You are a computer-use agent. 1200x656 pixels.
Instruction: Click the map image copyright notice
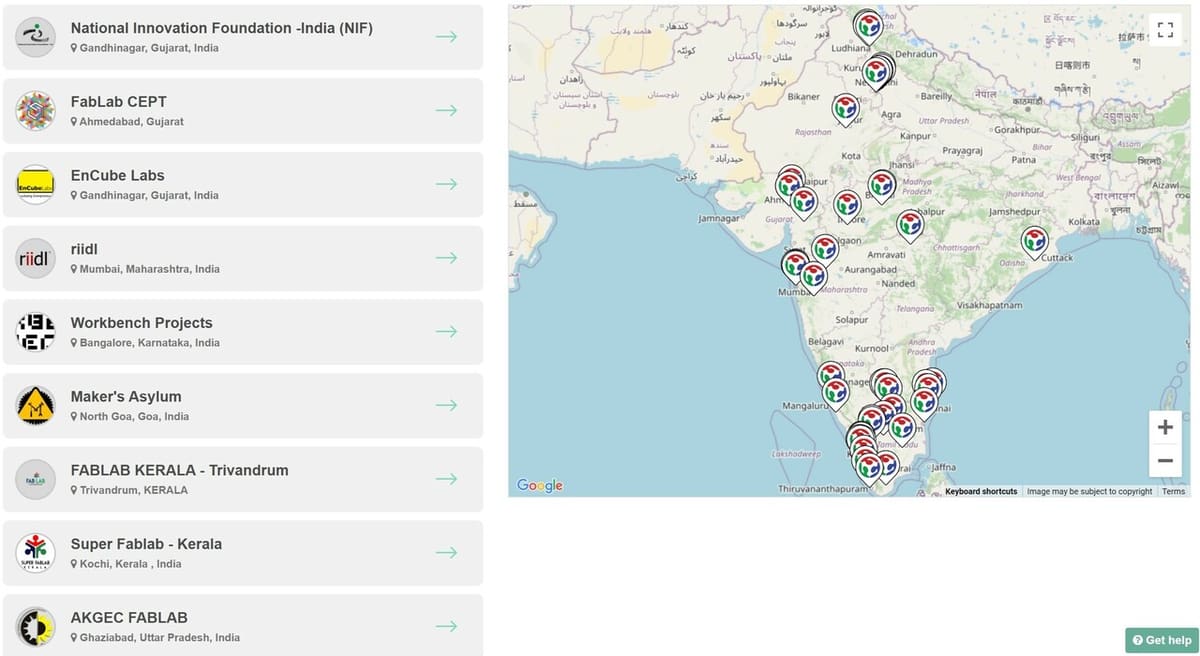pos(1089,491)
